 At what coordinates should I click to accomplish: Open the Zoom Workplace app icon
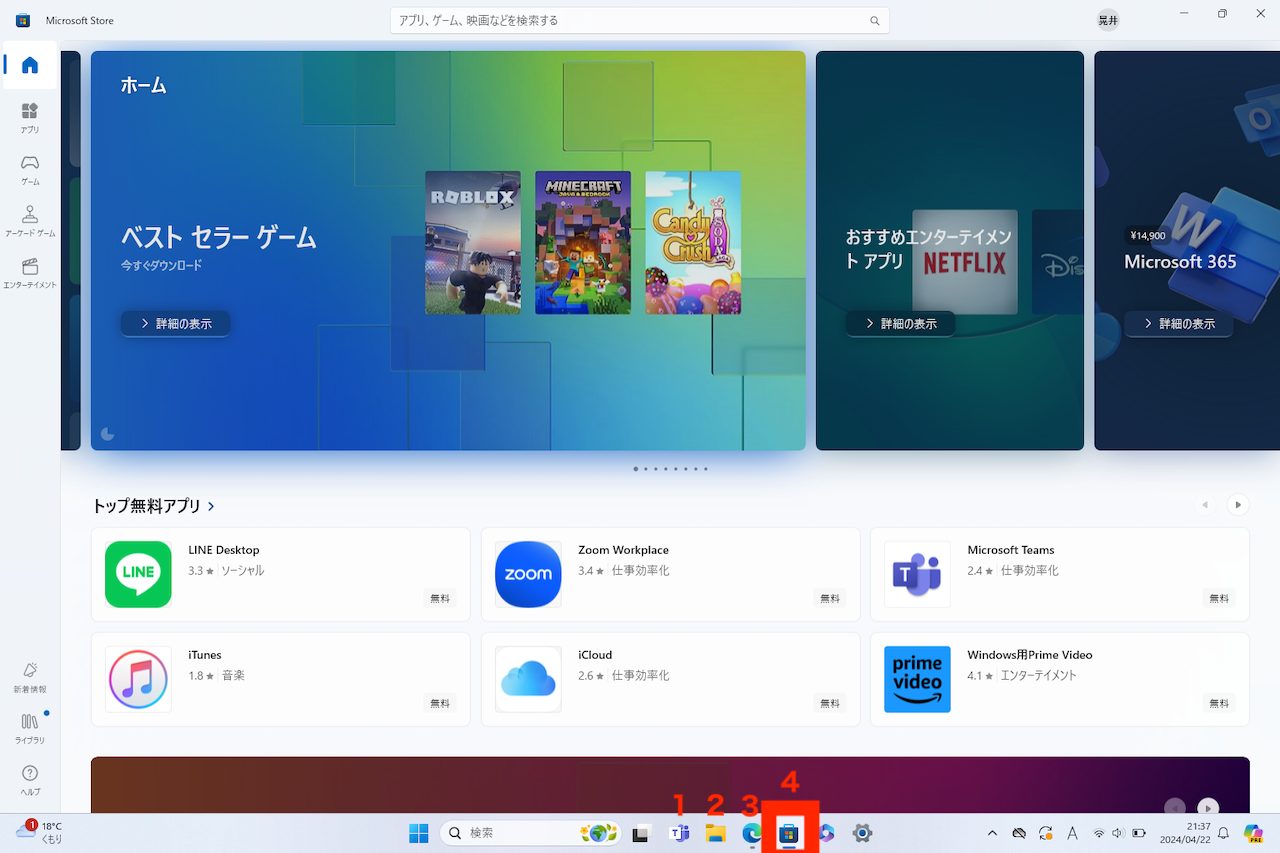(x=528, y=574)
